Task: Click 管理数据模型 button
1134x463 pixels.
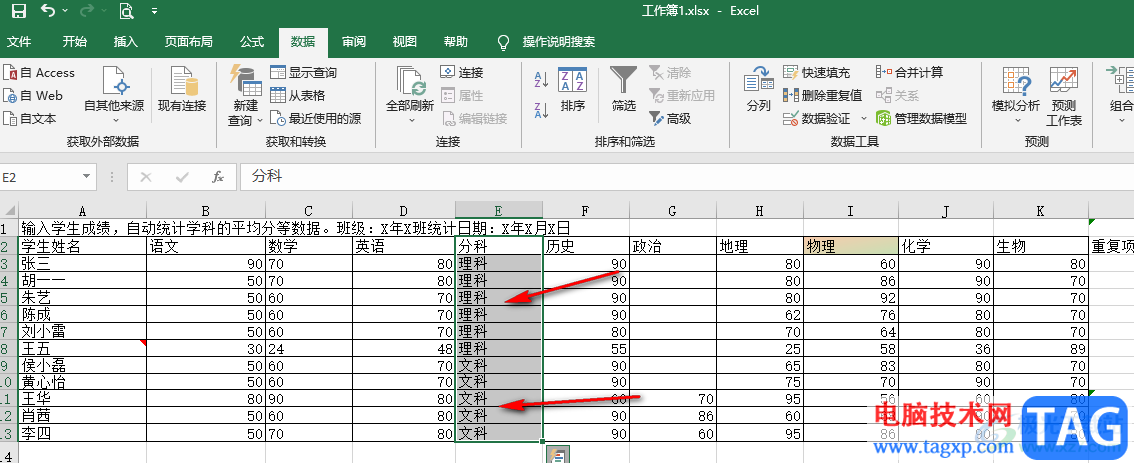Action: [921, 118]
